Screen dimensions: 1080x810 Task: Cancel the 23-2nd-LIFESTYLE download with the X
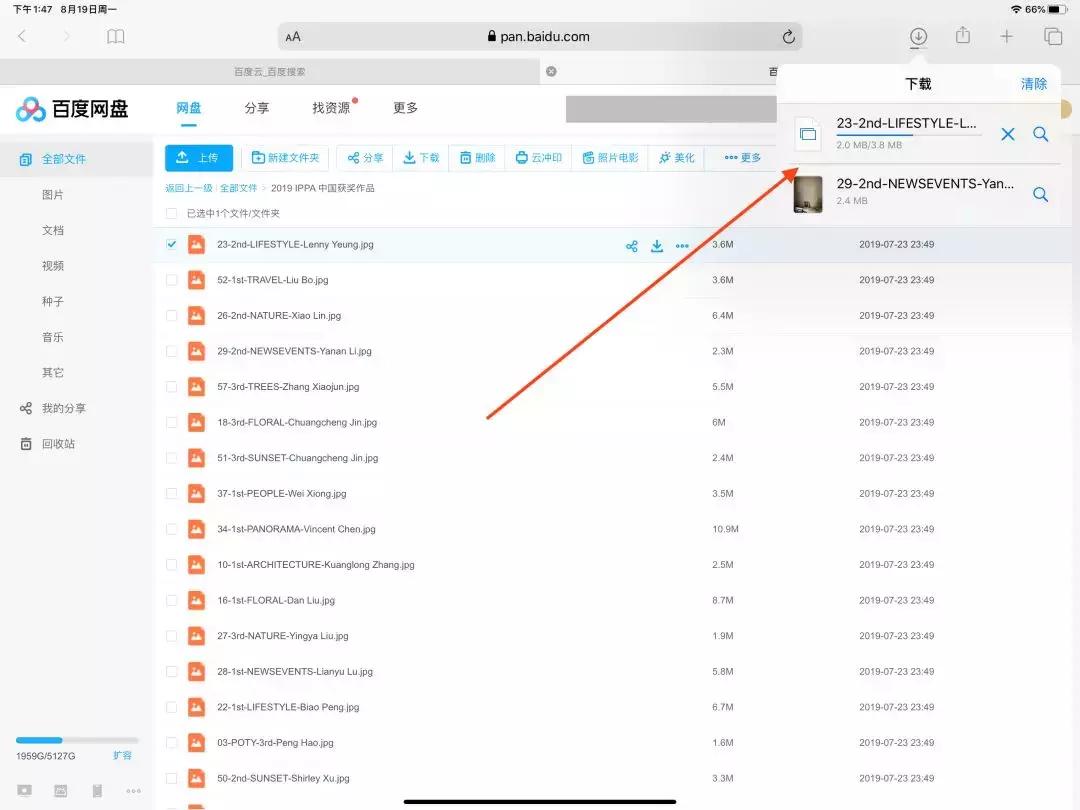1008,134
